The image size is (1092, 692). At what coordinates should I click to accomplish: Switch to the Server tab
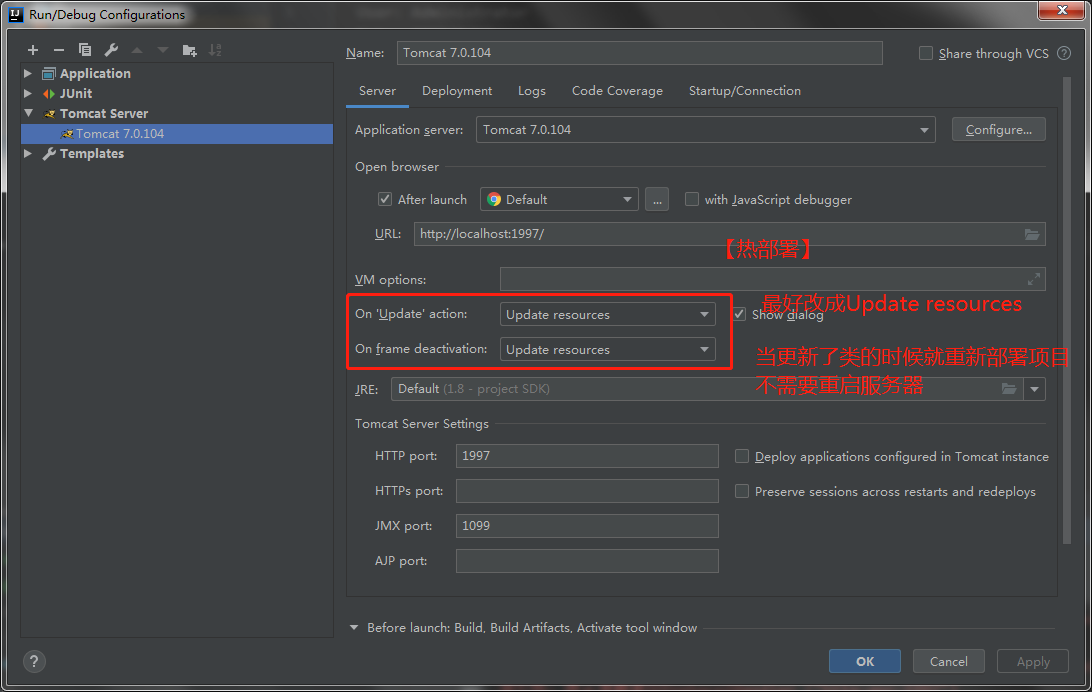coord(377,91)
